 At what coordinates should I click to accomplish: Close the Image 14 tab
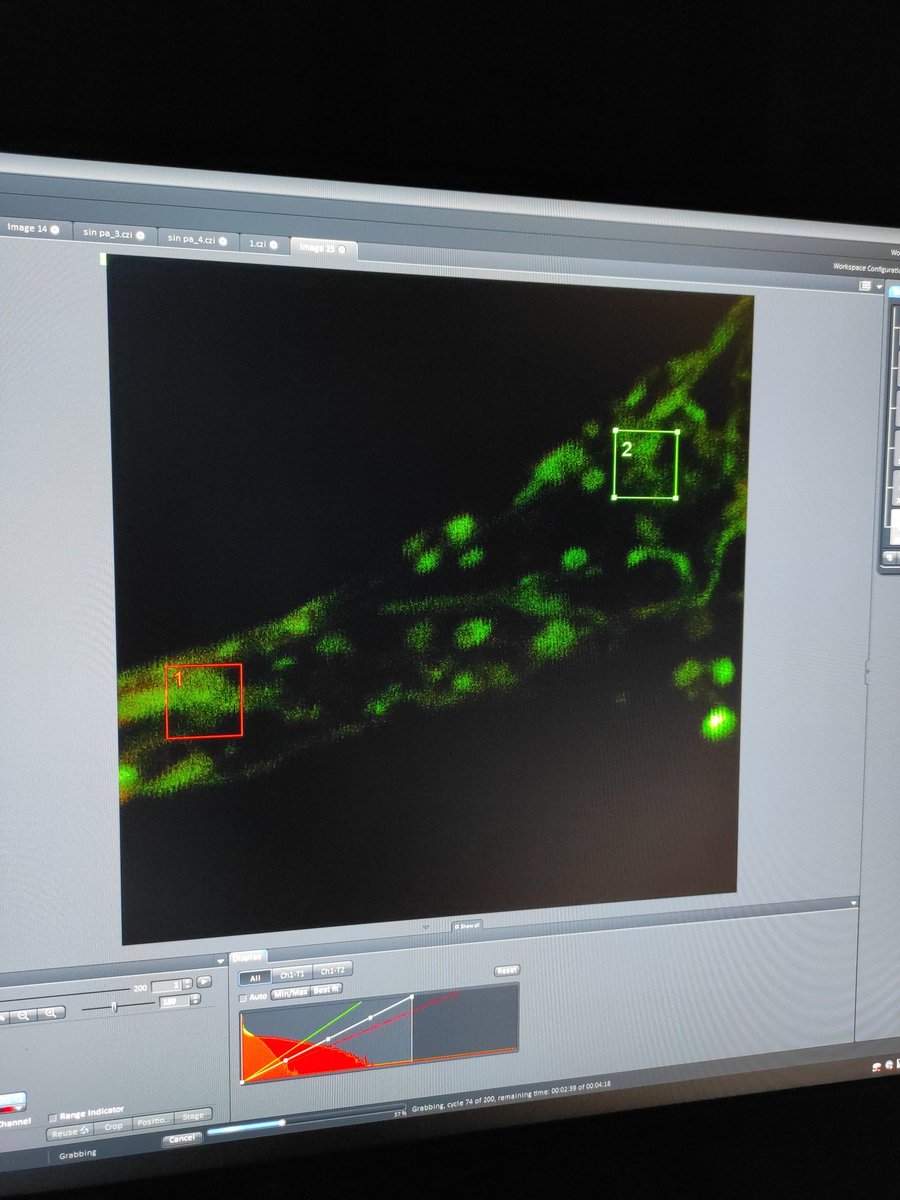(56, 229)
